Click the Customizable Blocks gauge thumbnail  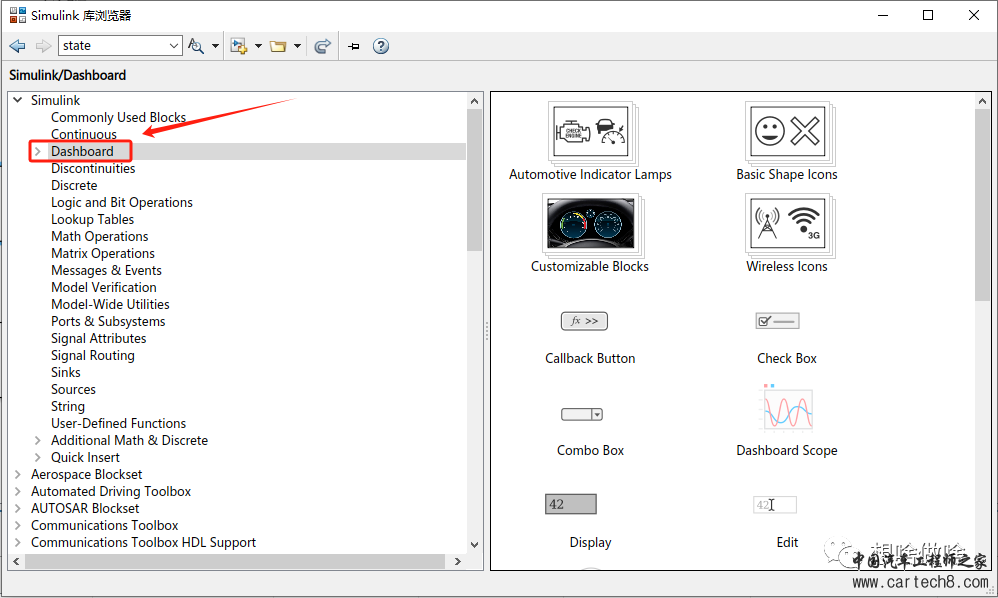click(591, 225)
